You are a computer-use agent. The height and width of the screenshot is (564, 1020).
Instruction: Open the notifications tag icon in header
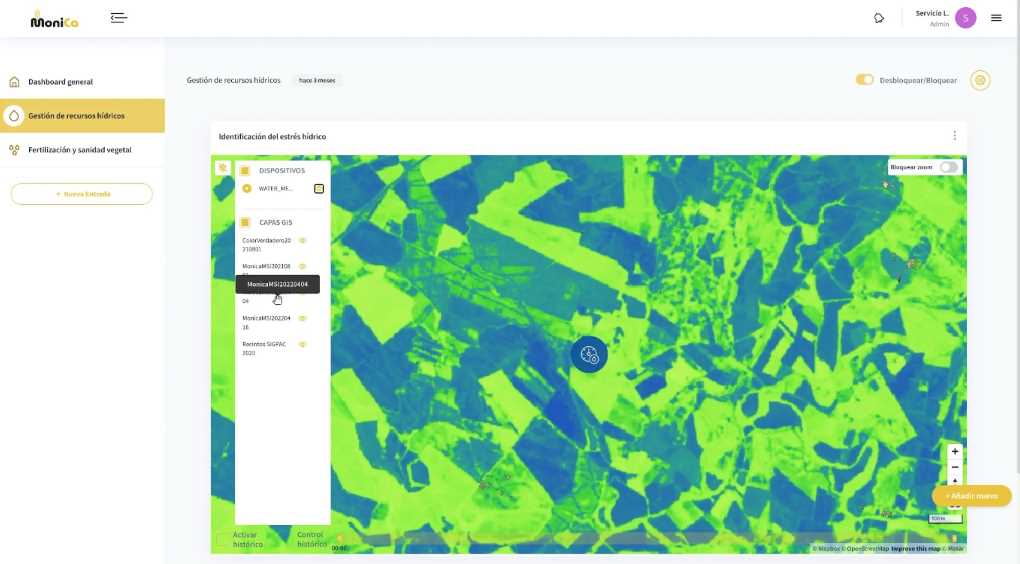point(879,18)
